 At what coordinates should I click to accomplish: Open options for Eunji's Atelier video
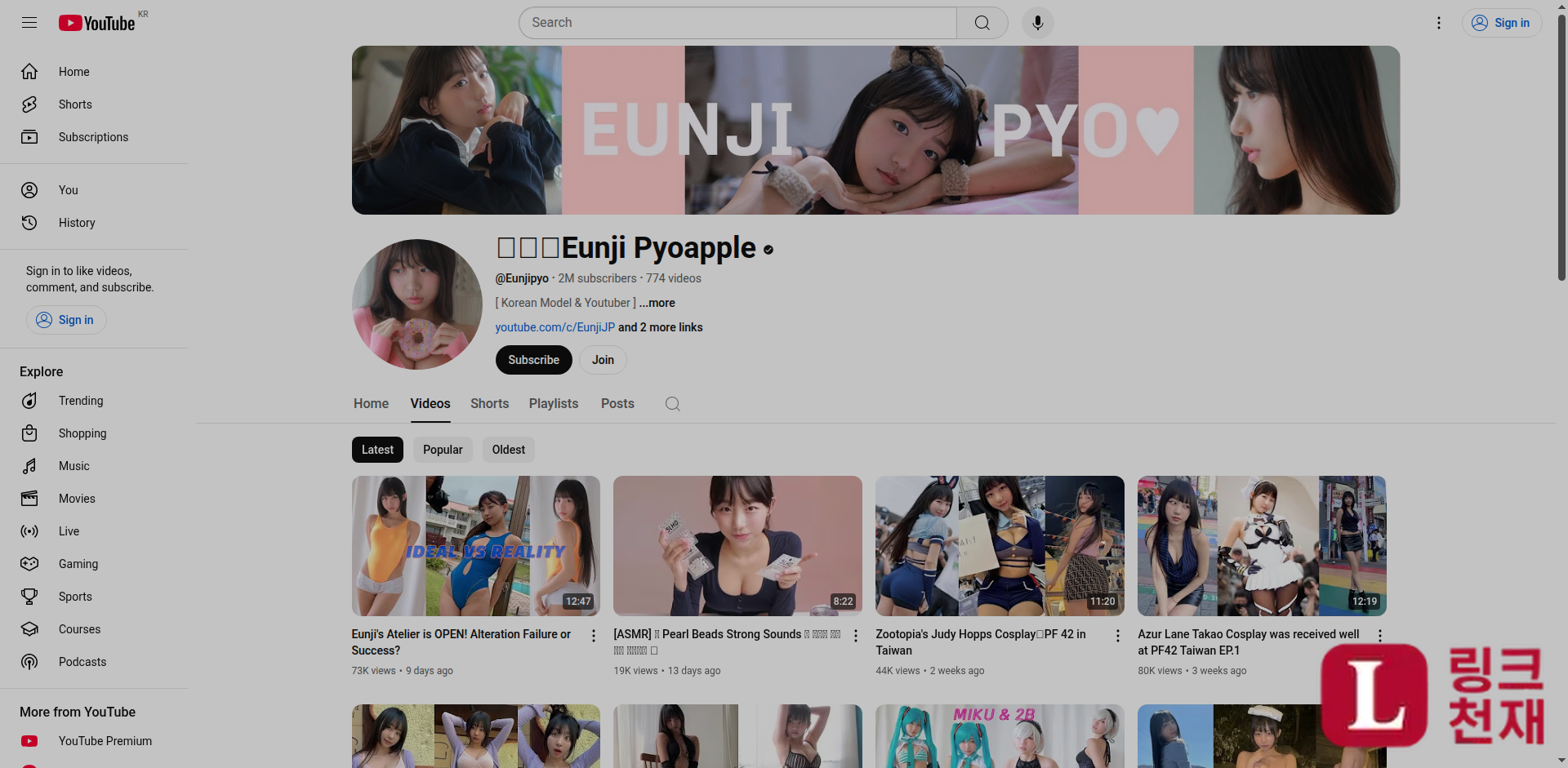click(x=594, y=636)
